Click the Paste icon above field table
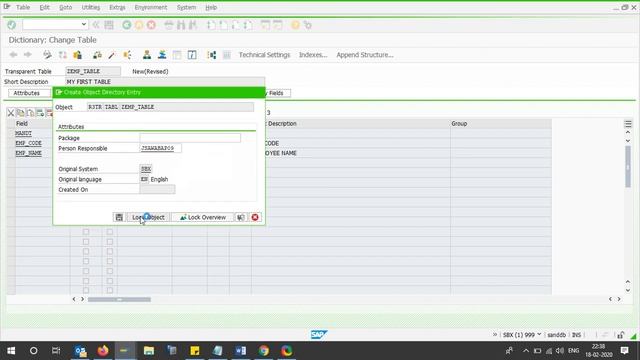The image size is (640, 360). pos(30,113)
